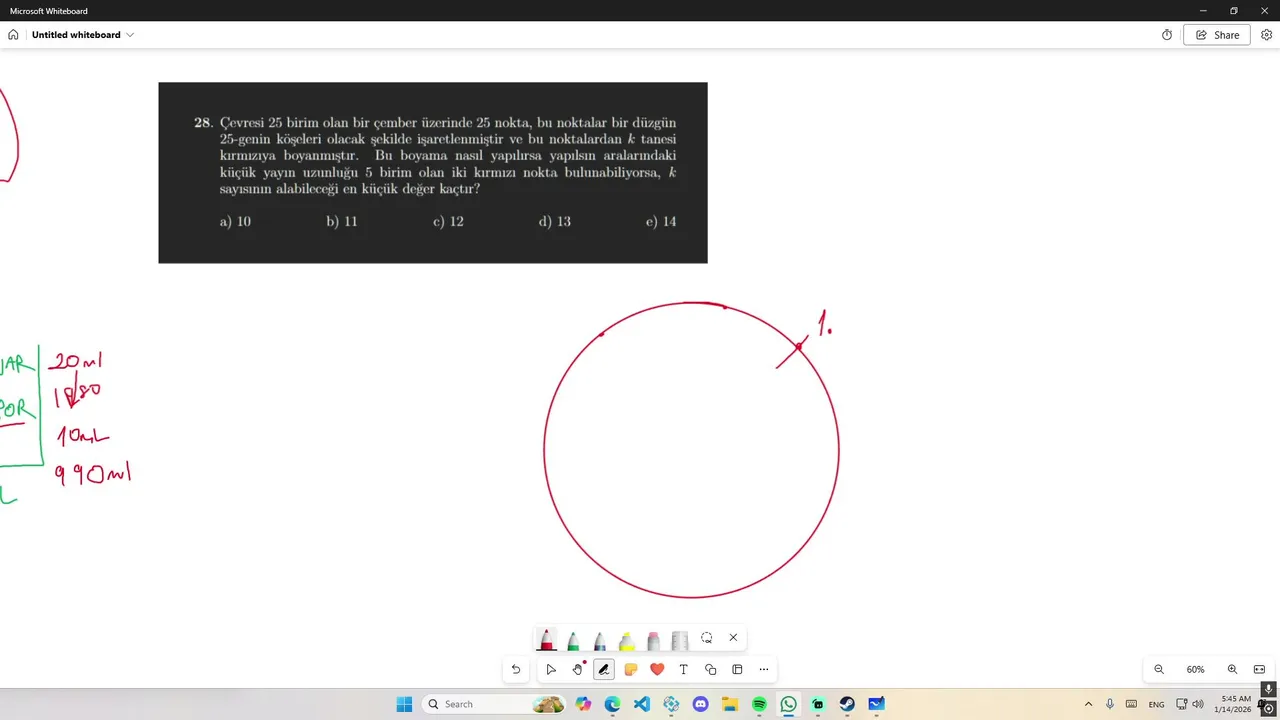Open WhatsApp from the taskbar

pyautogui.click(x=789, y=704)
